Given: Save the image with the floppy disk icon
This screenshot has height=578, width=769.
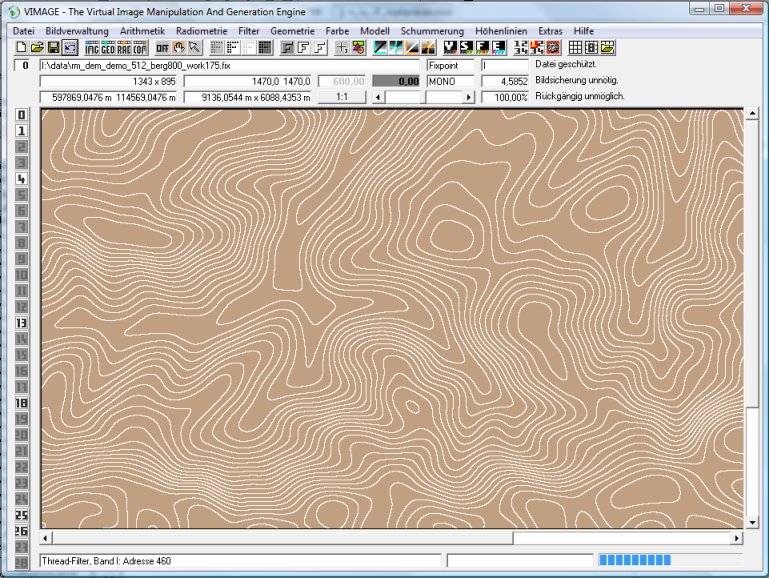Looking at the screenshot, I should 53,47.
